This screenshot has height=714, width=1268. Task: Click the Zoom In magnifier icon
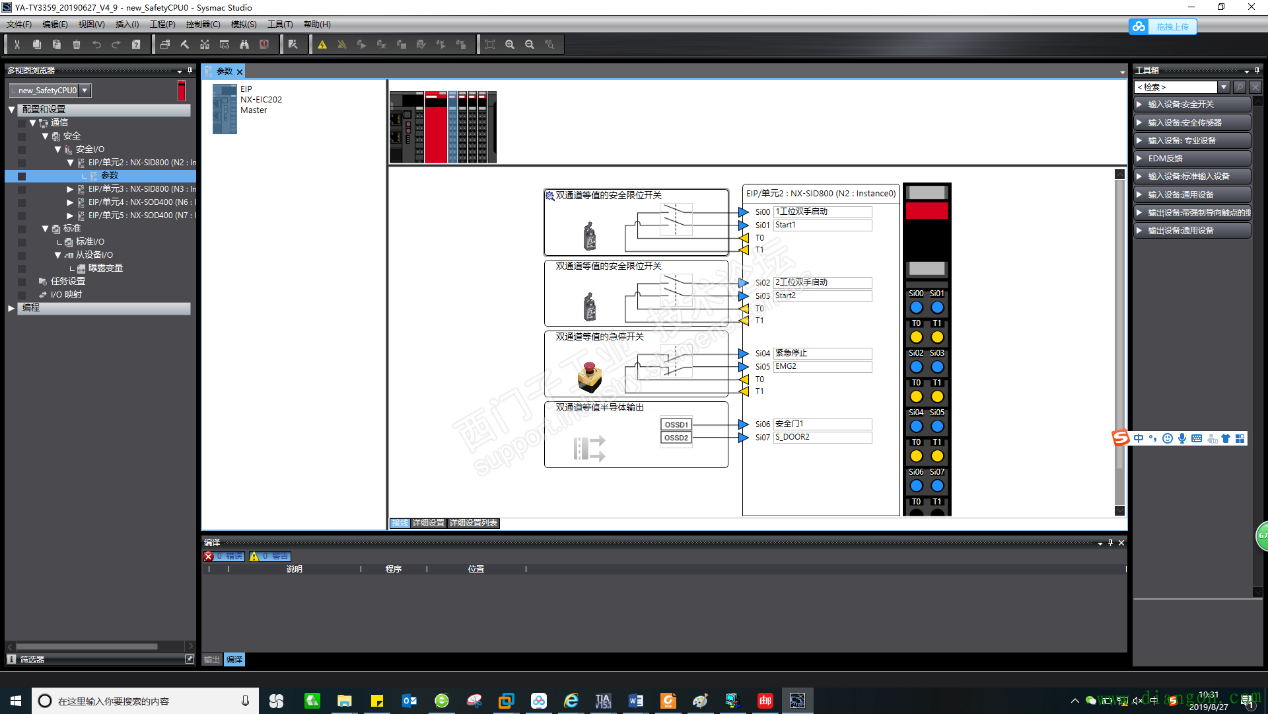tap(510, 44)
